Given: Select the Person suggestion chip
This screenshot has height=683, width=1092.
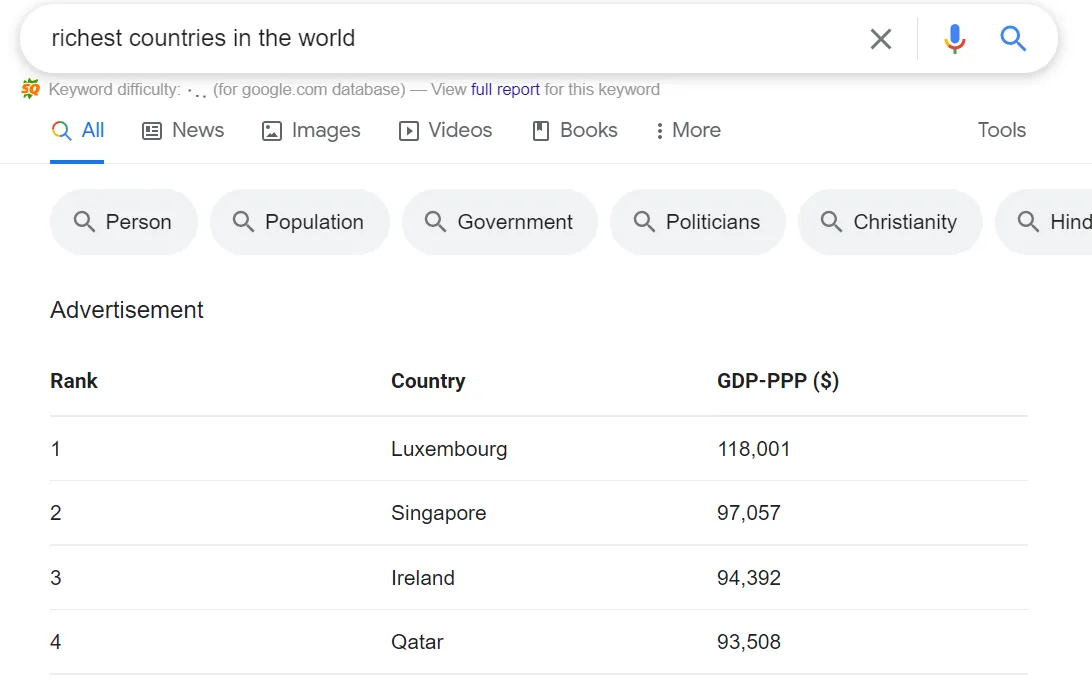Looking at the screenshot, I should pos(124,222).
